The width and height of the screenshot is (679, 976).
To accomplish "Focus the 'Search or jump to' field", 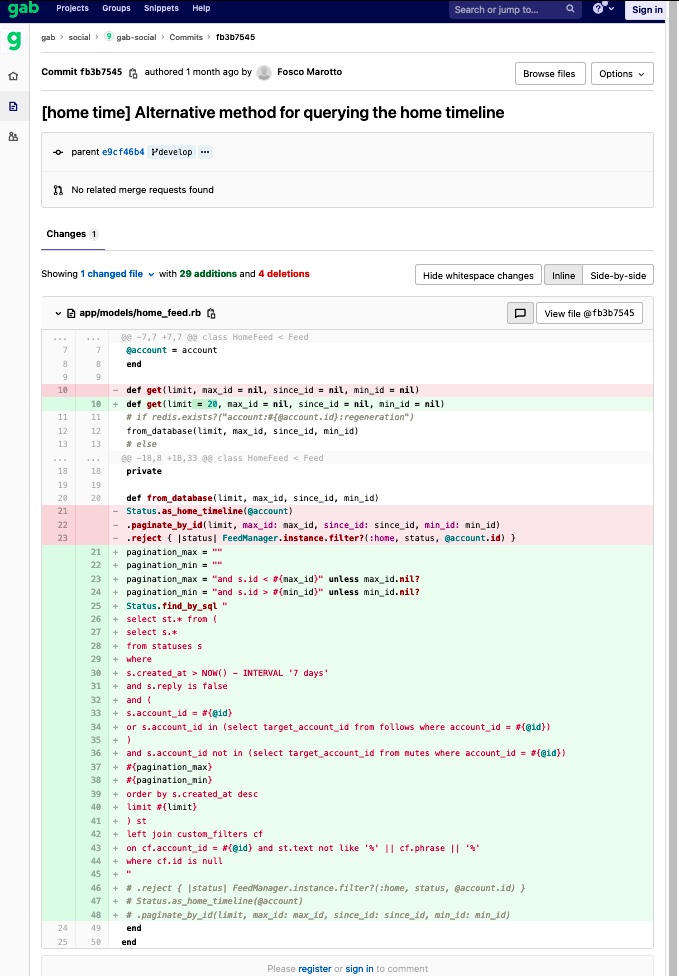I will 510,9.
